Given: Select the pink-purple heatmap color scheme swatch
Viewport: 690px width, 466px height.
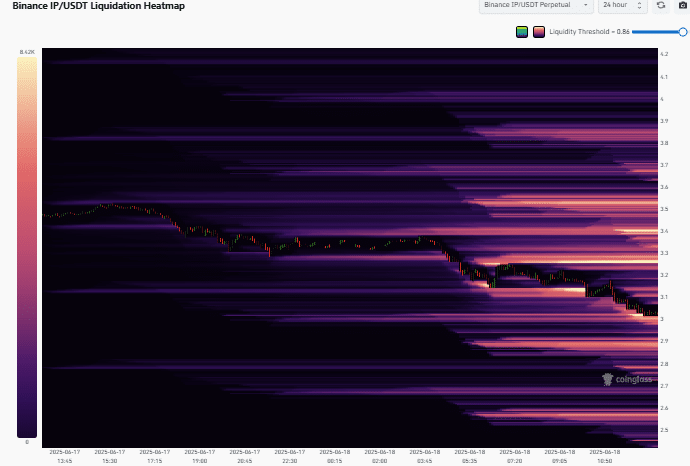Looking at the screenshot, I should [539, 32].
